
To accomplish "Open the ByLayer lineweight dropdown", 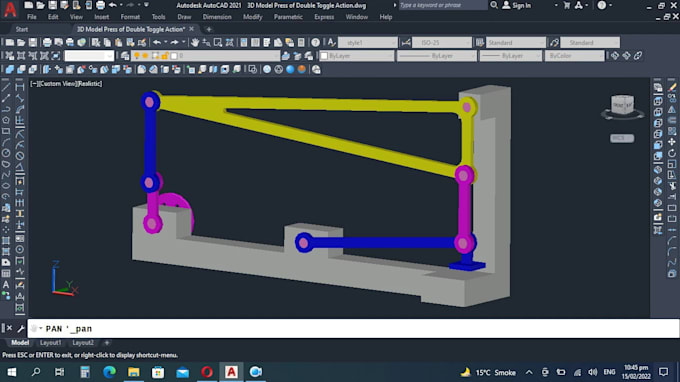I will 511,56.
